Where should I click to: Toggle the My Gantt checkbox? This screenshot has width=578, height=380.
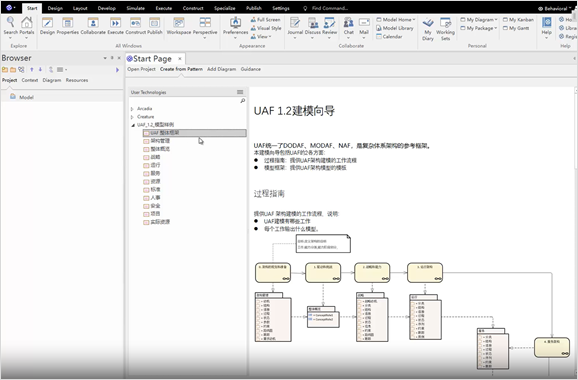click(x=505, y=28)
